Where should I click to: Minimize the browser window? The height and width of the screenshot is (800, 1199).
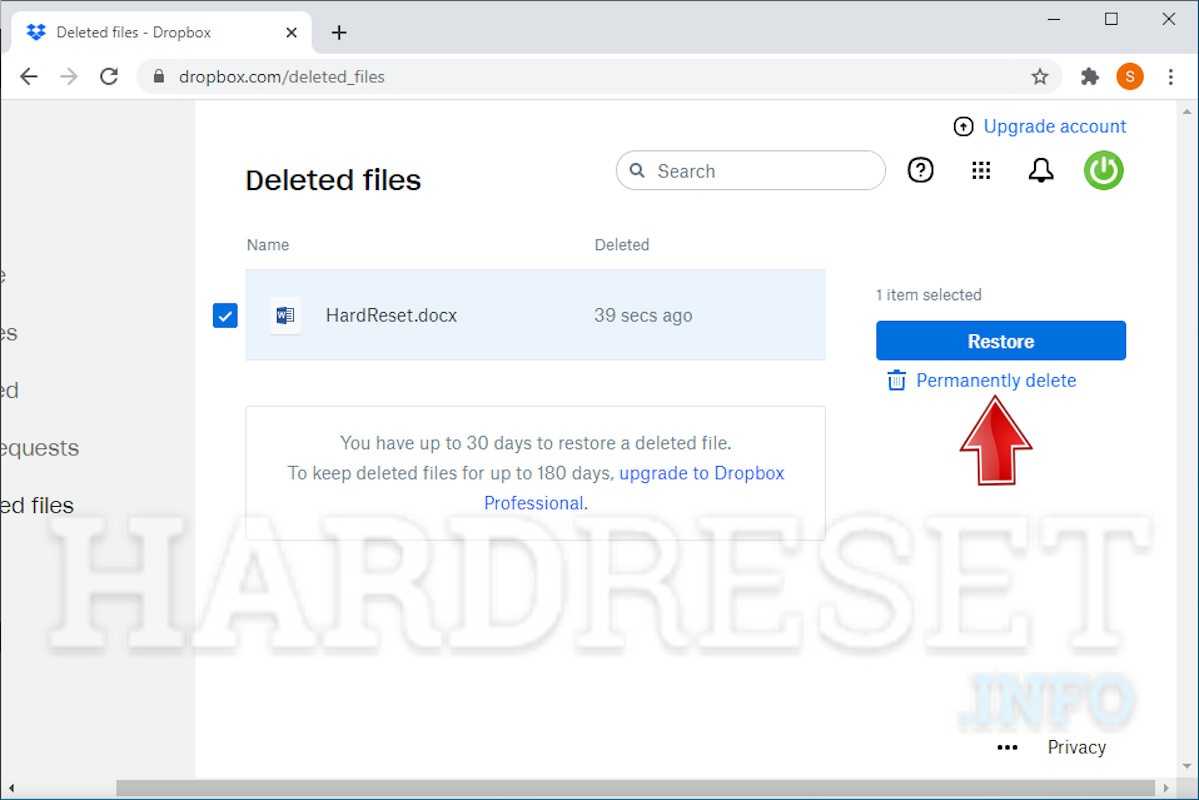1054,19
